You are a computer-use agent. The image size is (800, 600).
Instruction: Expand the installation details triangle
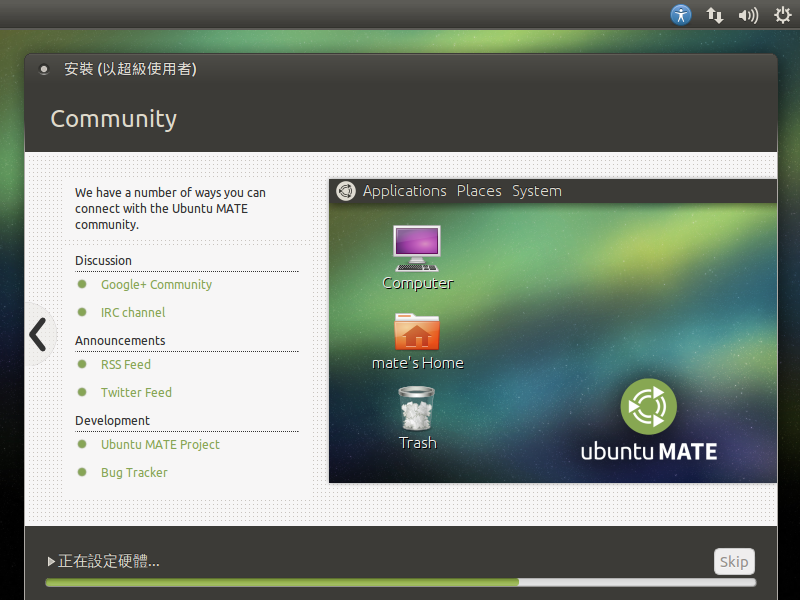(52, 562)
